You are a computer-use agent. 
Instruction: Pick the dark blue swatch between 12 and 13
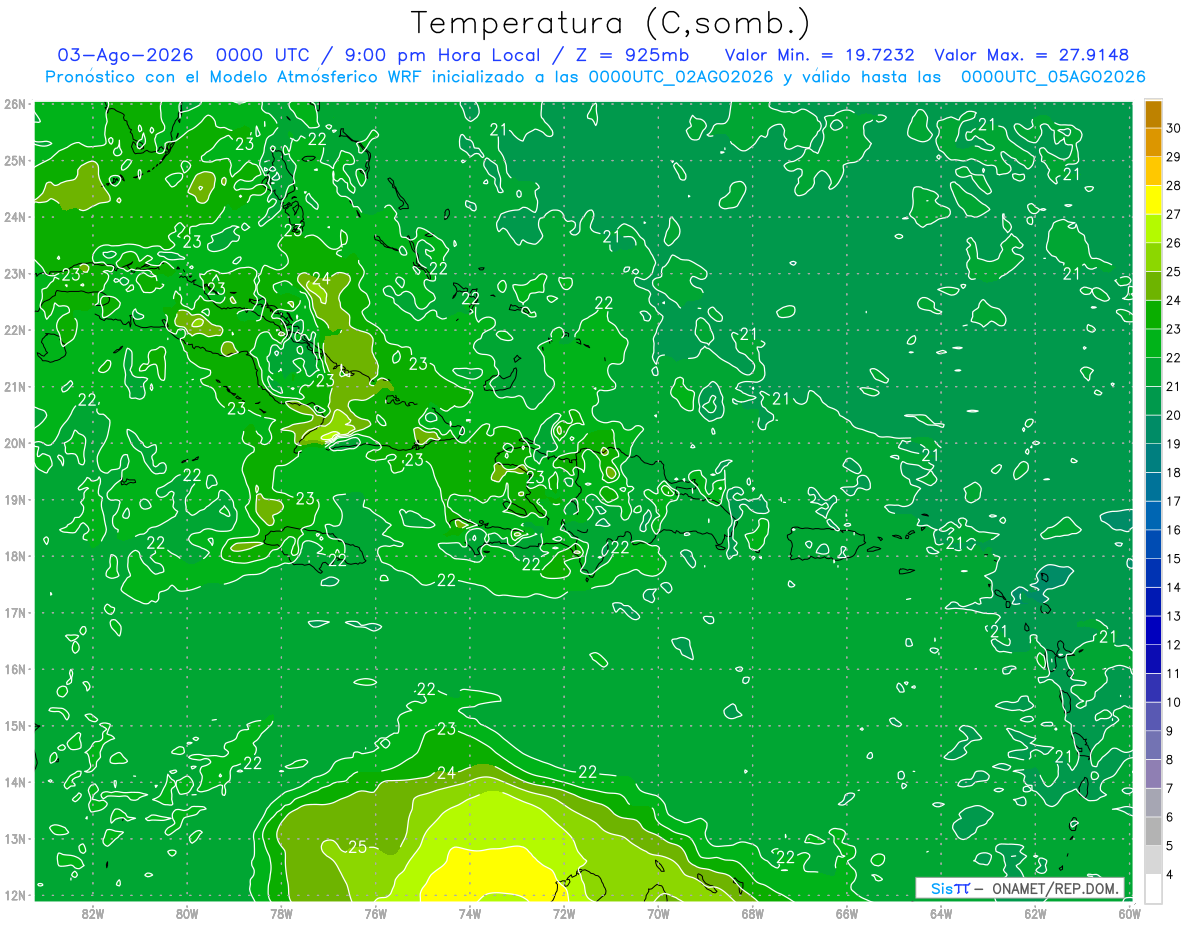[1153, 631]
